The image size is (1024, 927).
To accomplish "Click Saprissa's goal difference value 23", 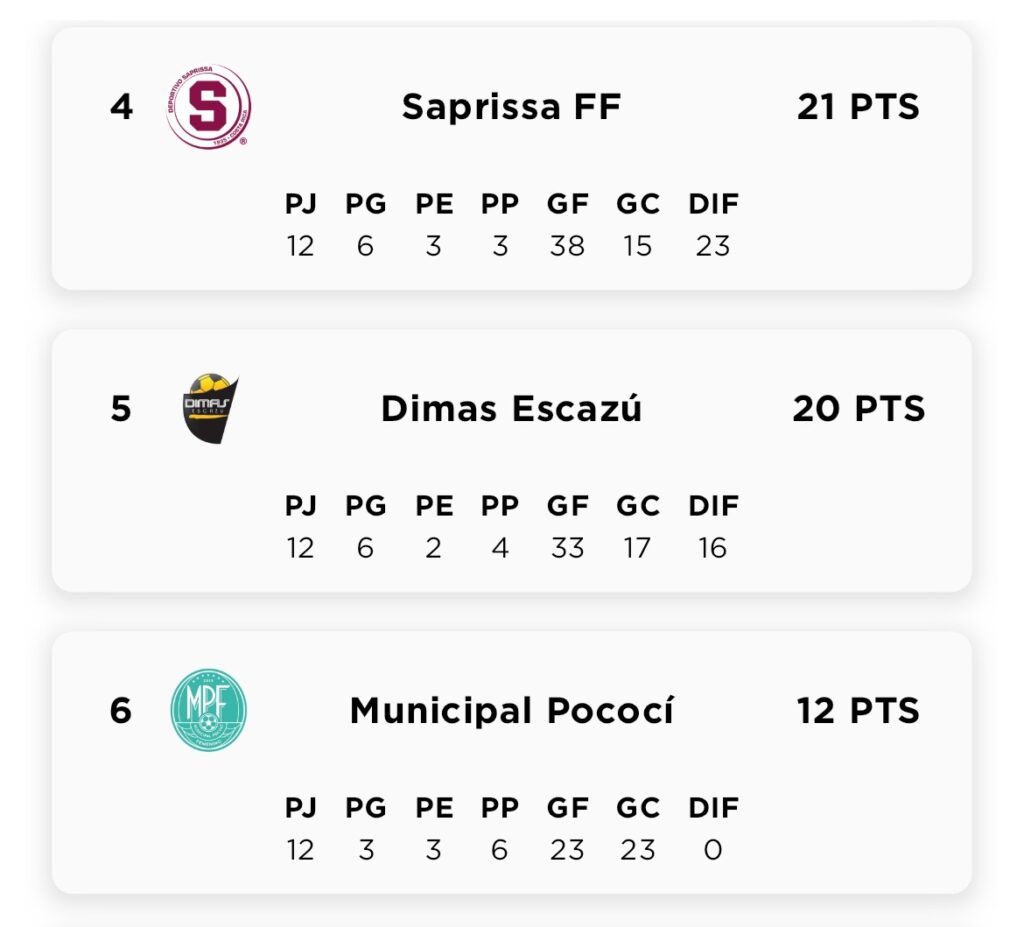I will coord(713,246).
